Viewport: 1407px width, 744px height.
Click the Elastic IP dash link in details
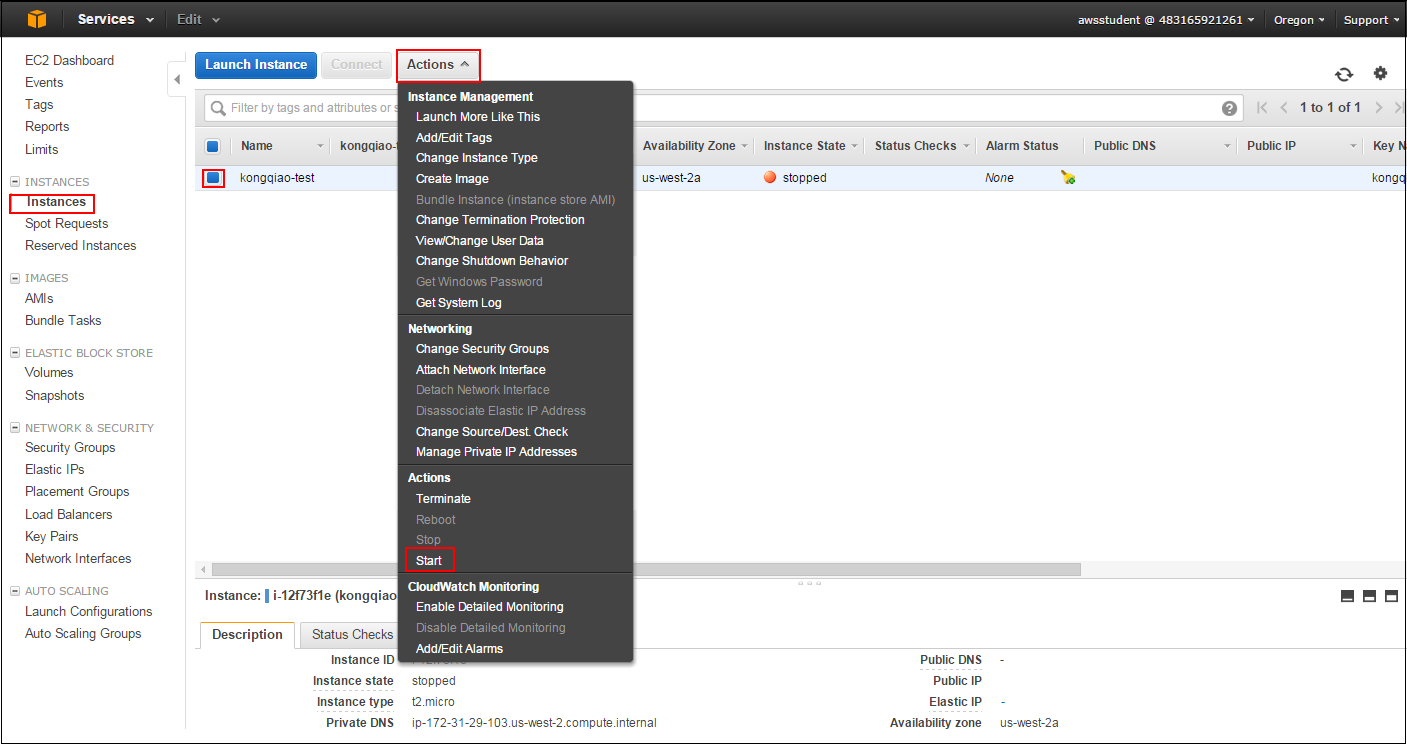1003,702
